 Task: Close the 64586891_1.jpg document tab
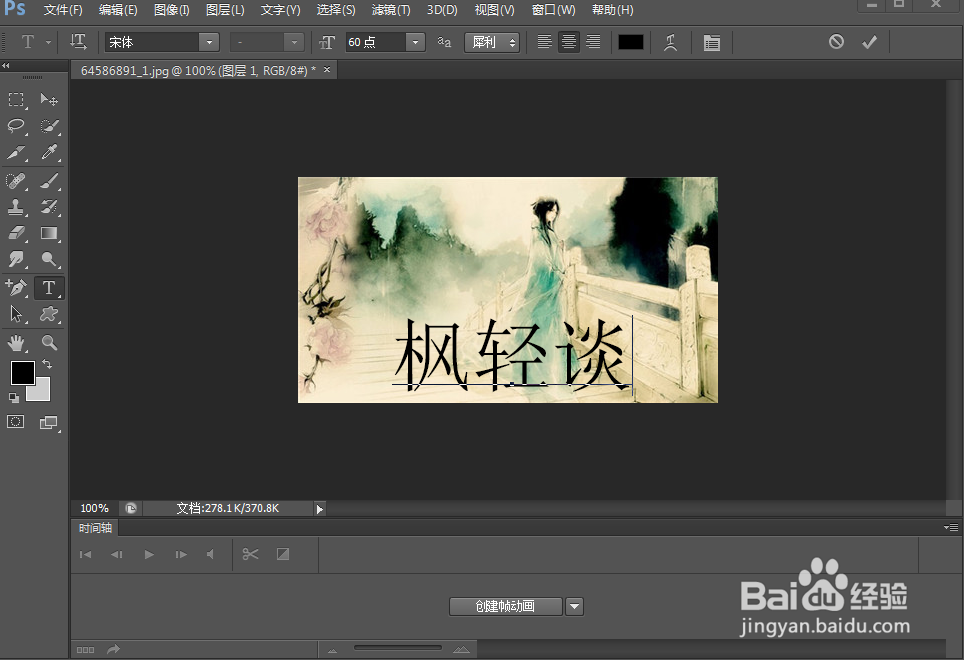point(327,70)
